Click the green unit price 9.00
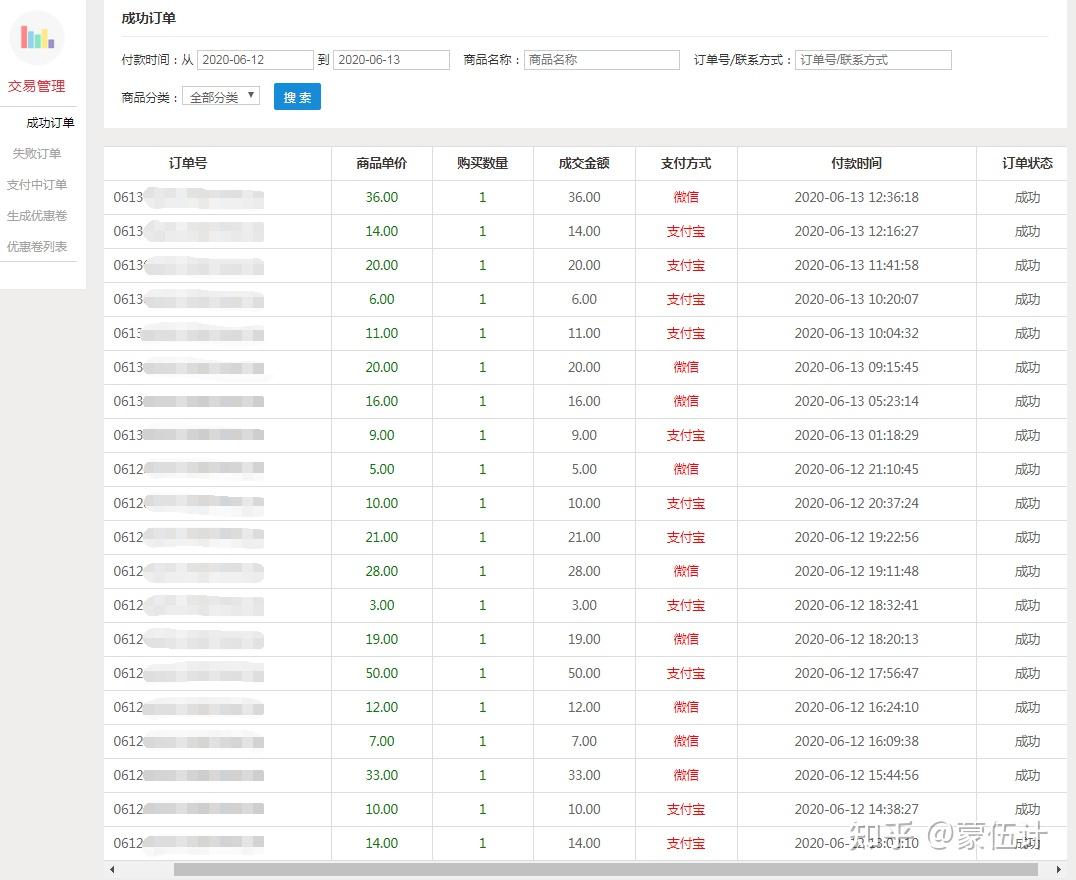The image size is (1076, 880). coord(382,435)
